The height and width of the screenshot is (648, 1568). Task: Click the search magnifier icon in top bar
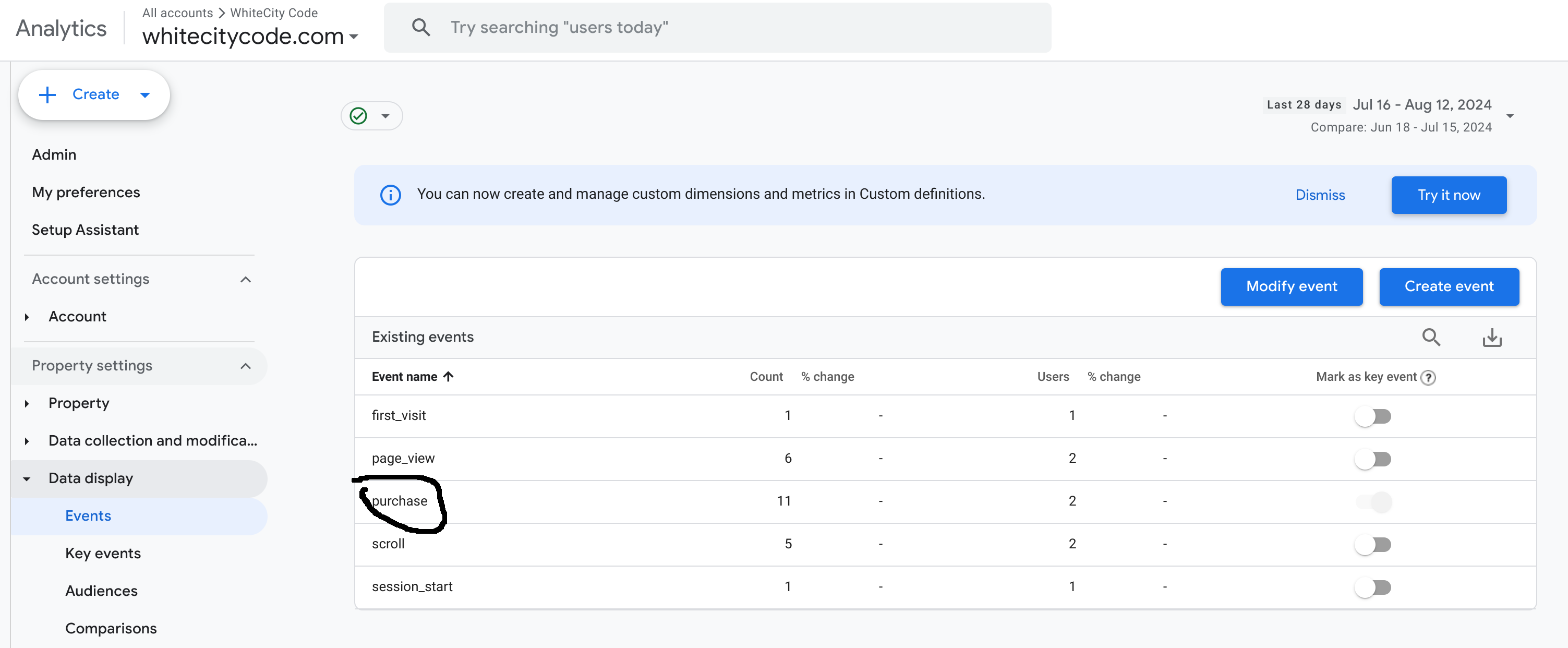point(420,28)
